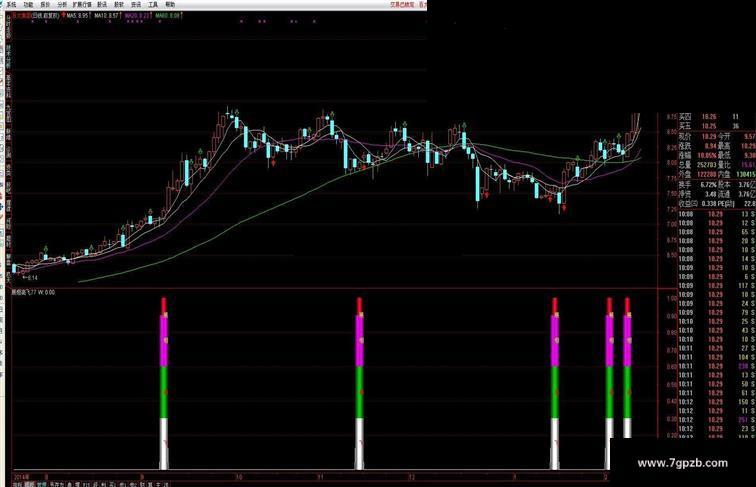Click the 最高 label in quote panel
This screenshot has width=756, height=487.
pyautogui.click(x=725, y=146)
